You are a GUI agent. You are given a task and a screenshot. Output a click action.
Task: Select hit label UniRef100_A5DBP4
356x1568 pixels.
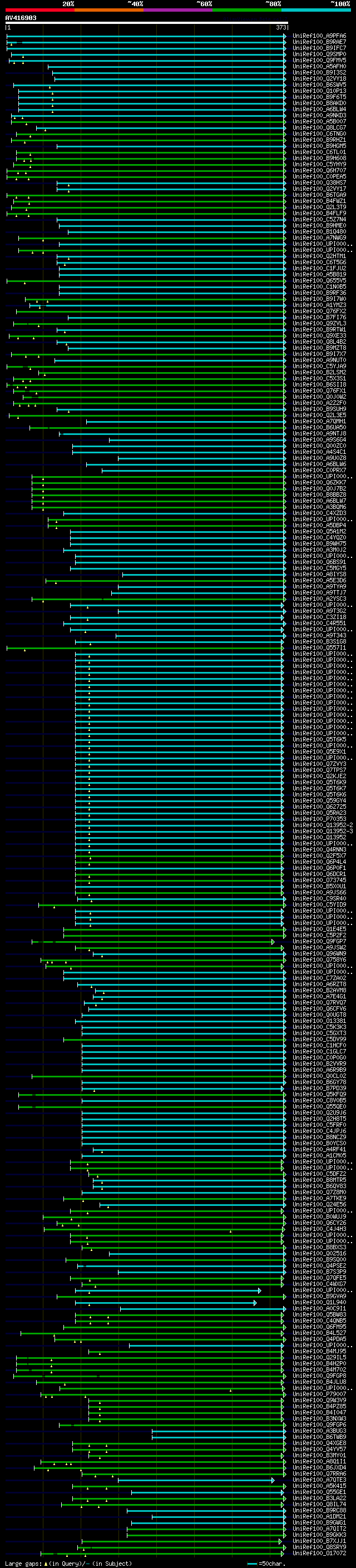[x=319, y=525]
